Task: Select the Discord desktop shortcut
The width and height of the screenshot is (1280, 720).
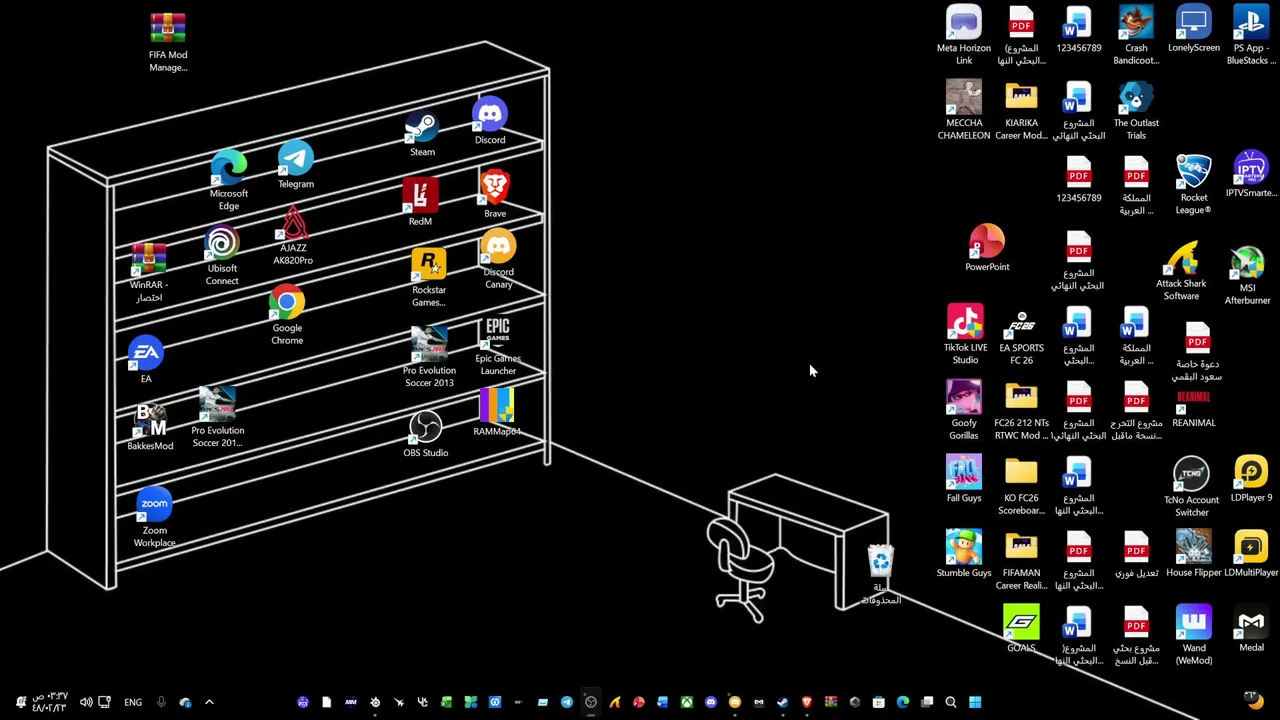Action: coord(490,121)
